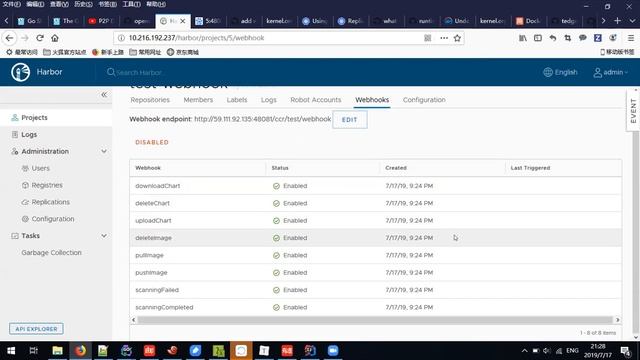640x360 pixels.
Task: Click the pullImage webhook row
Action: (376, 255)
